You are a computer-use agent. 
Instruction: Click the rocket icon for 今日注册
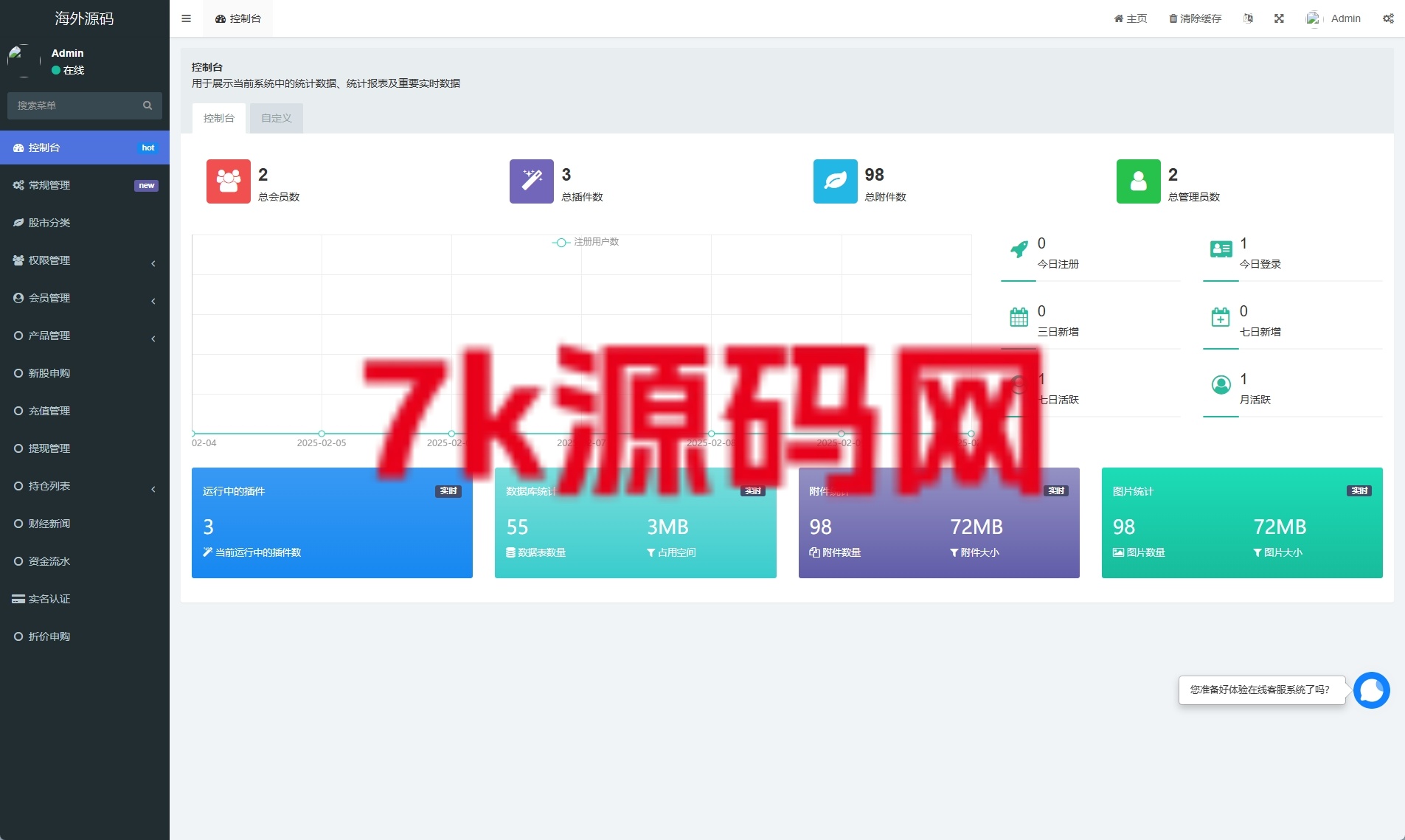pyautogui.click(x=1019, y=250)
